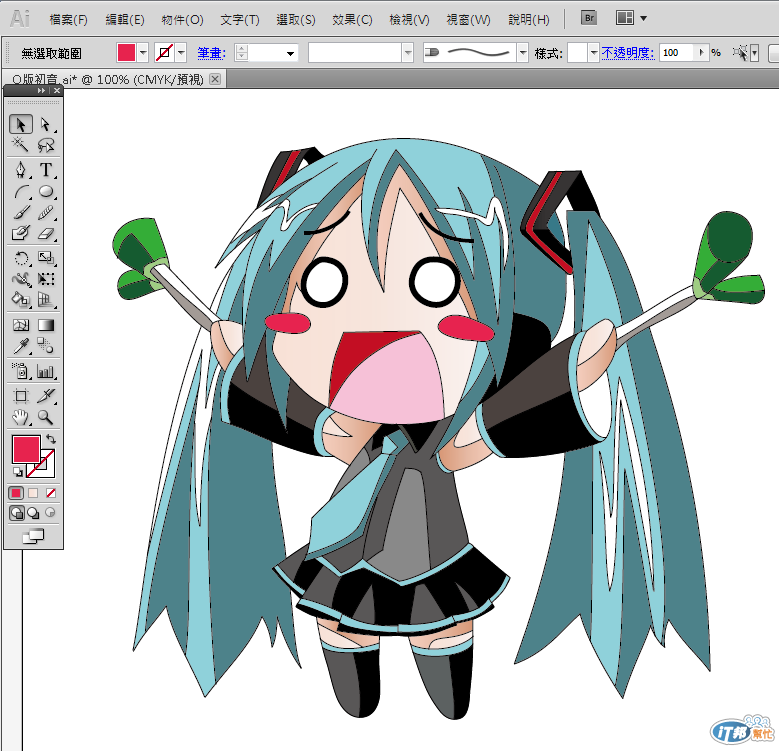Screen dimensions: 779x751
Task: Enable Draw Normal mode
Action: tap(16, 513)
